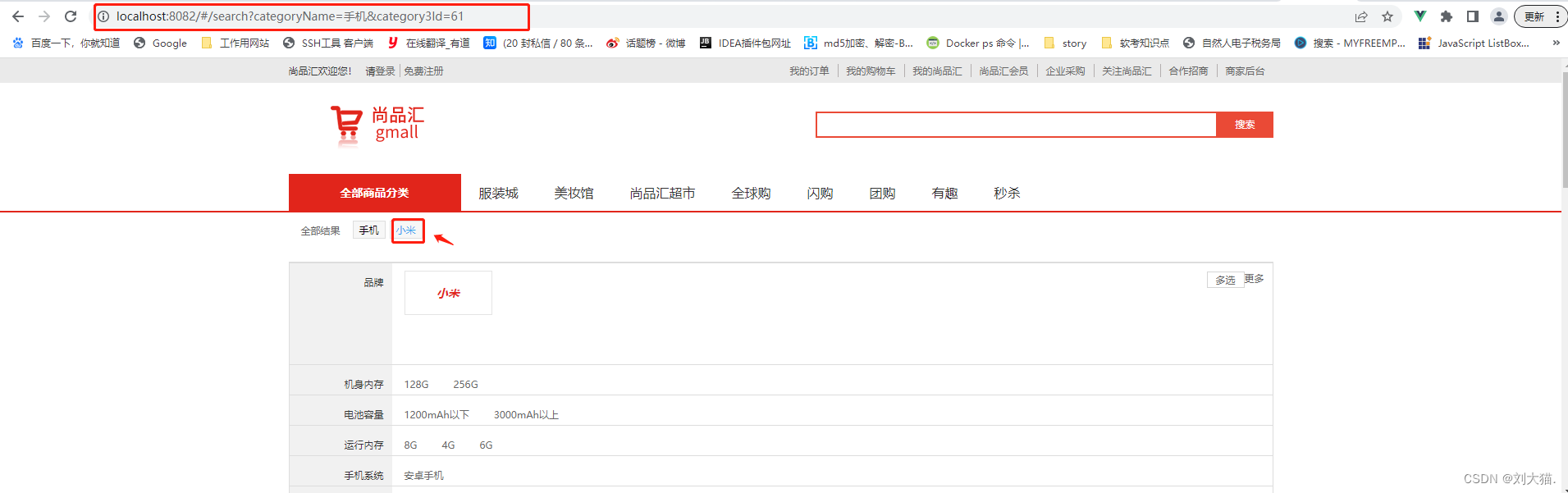
Task: Filter by 256G 机身内存
Action: click(465, 385)
